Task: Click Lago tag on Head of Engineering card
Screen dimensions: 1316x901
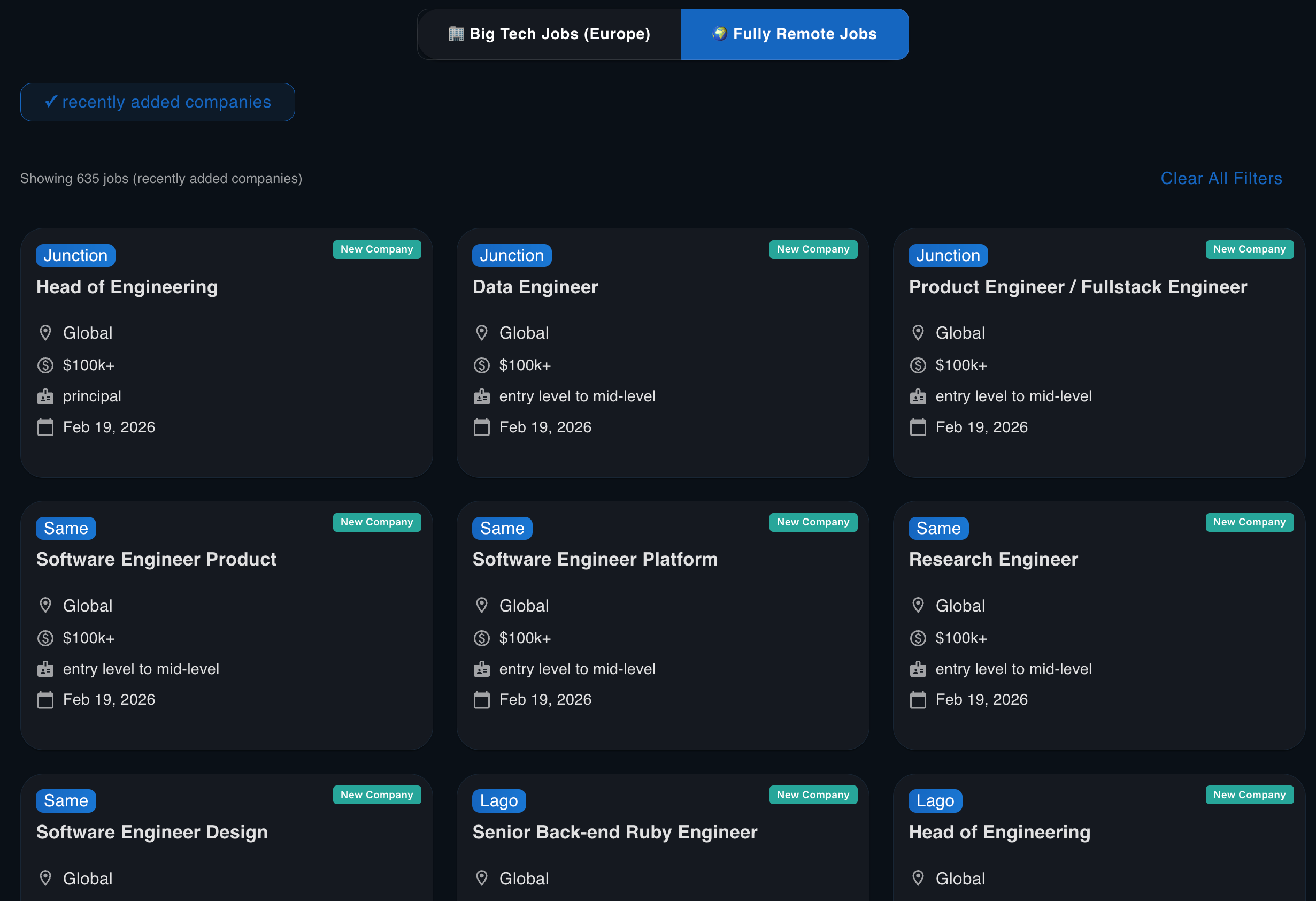Action: tap(935, 801)
